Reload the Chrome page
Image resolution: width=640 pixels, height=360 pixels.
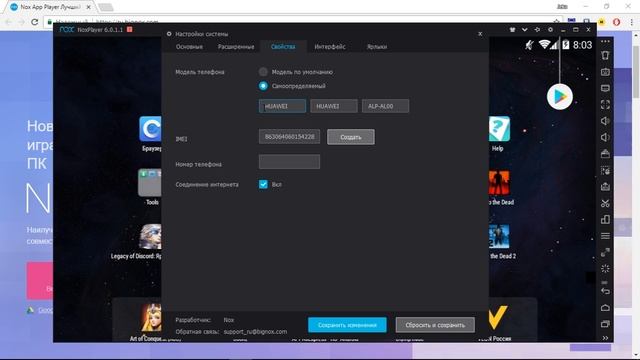[35, 22]
